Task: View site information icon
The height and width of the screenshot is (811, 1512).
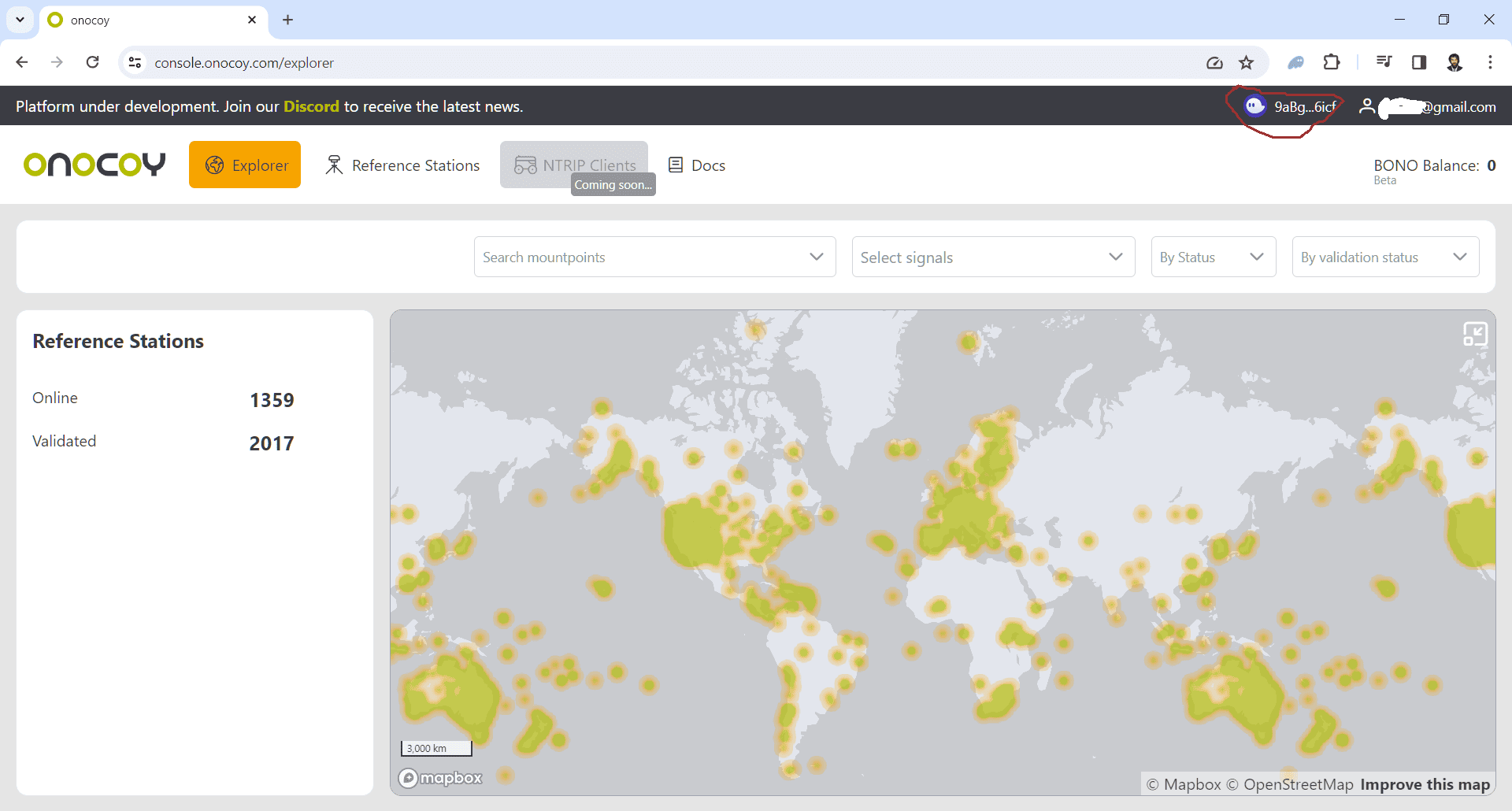Action: click(x=135, y=62)
